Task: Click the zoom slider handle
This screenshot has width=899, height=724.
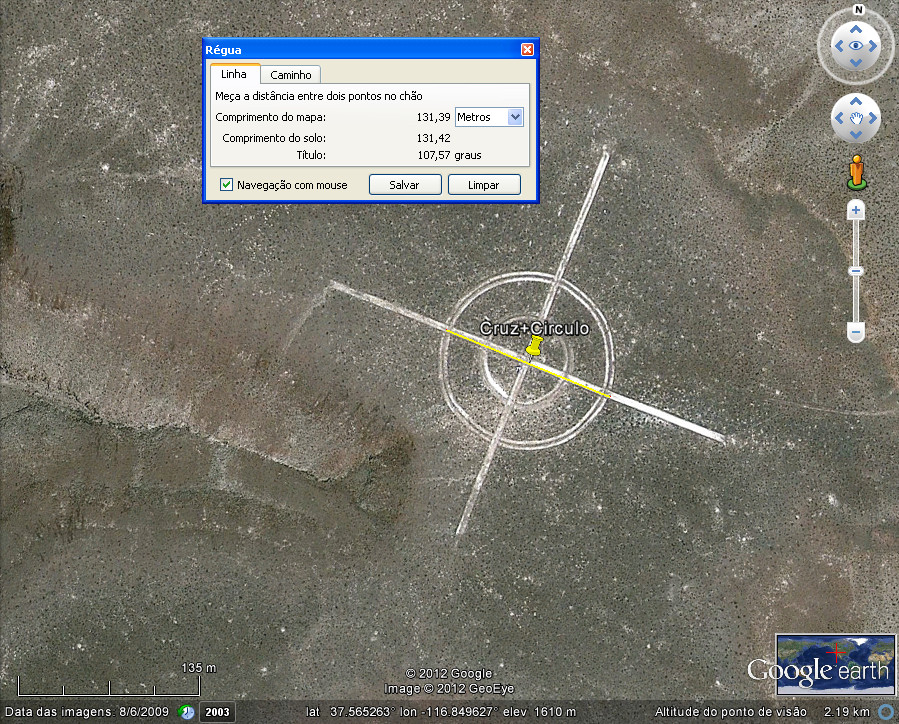Action: tap(856, 271)
